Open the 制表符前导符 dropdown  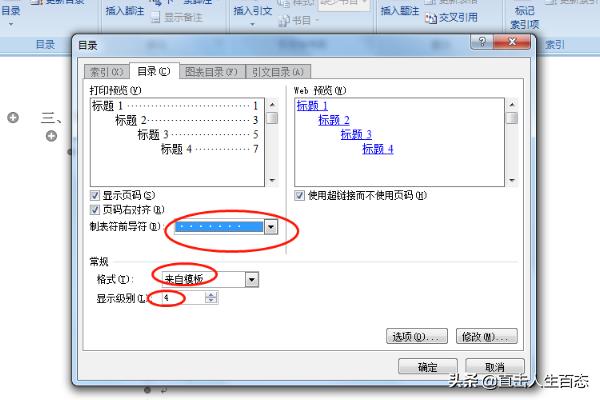pyautogui.click(x=271, y=227)
